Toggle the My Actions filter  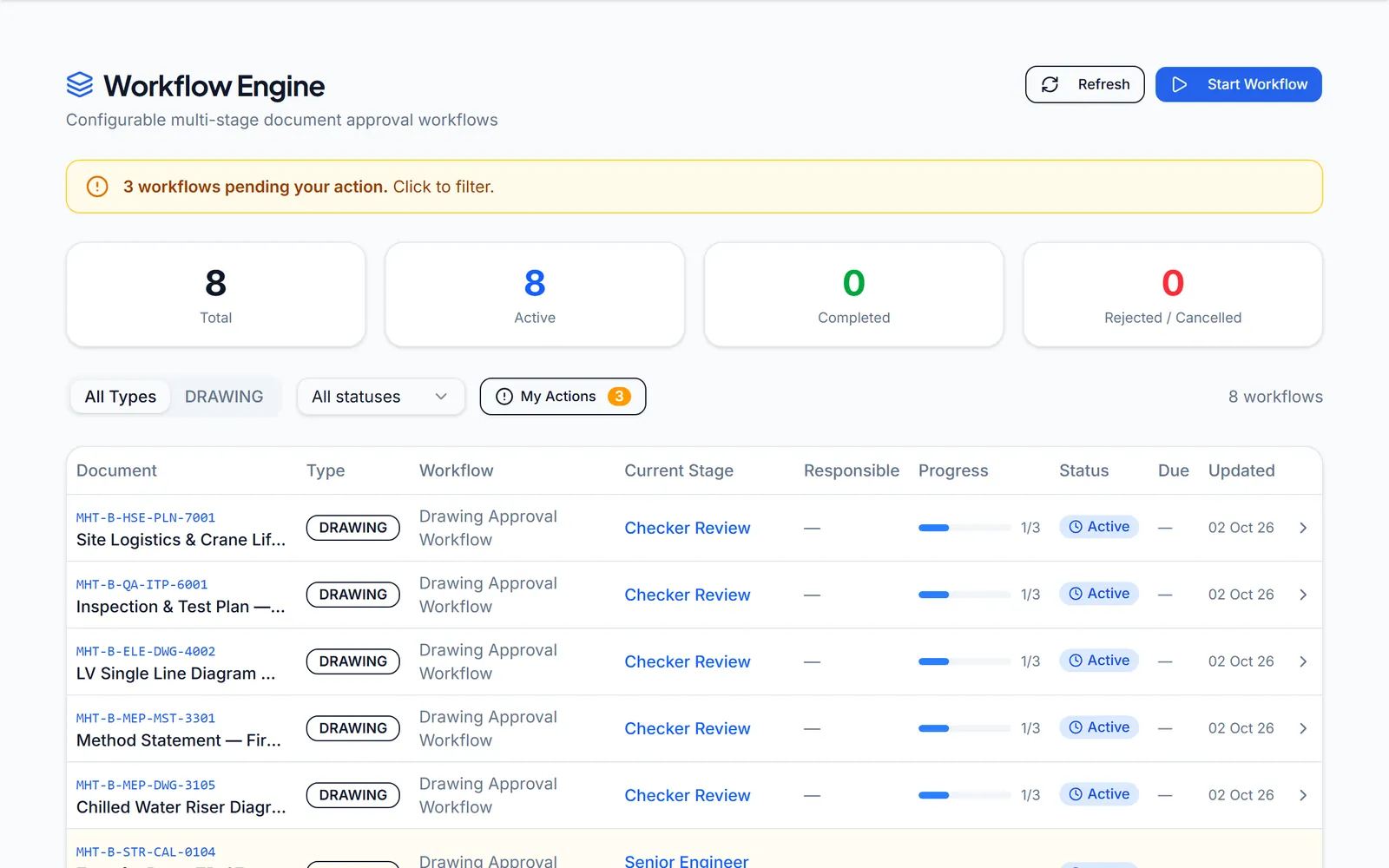(563, 397)
